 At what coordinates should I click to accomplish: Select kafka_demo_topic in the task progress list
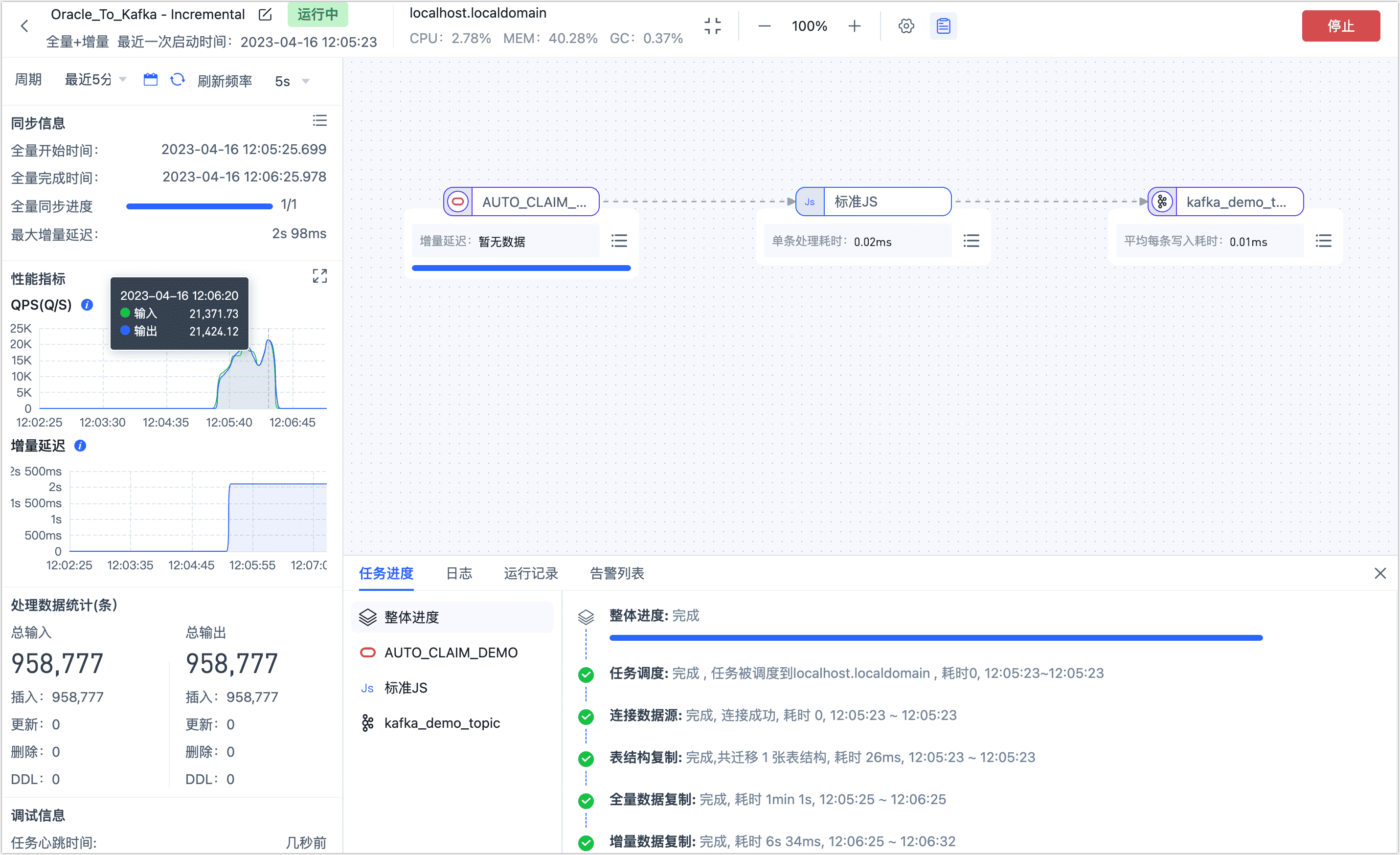[x=442, y=722]
